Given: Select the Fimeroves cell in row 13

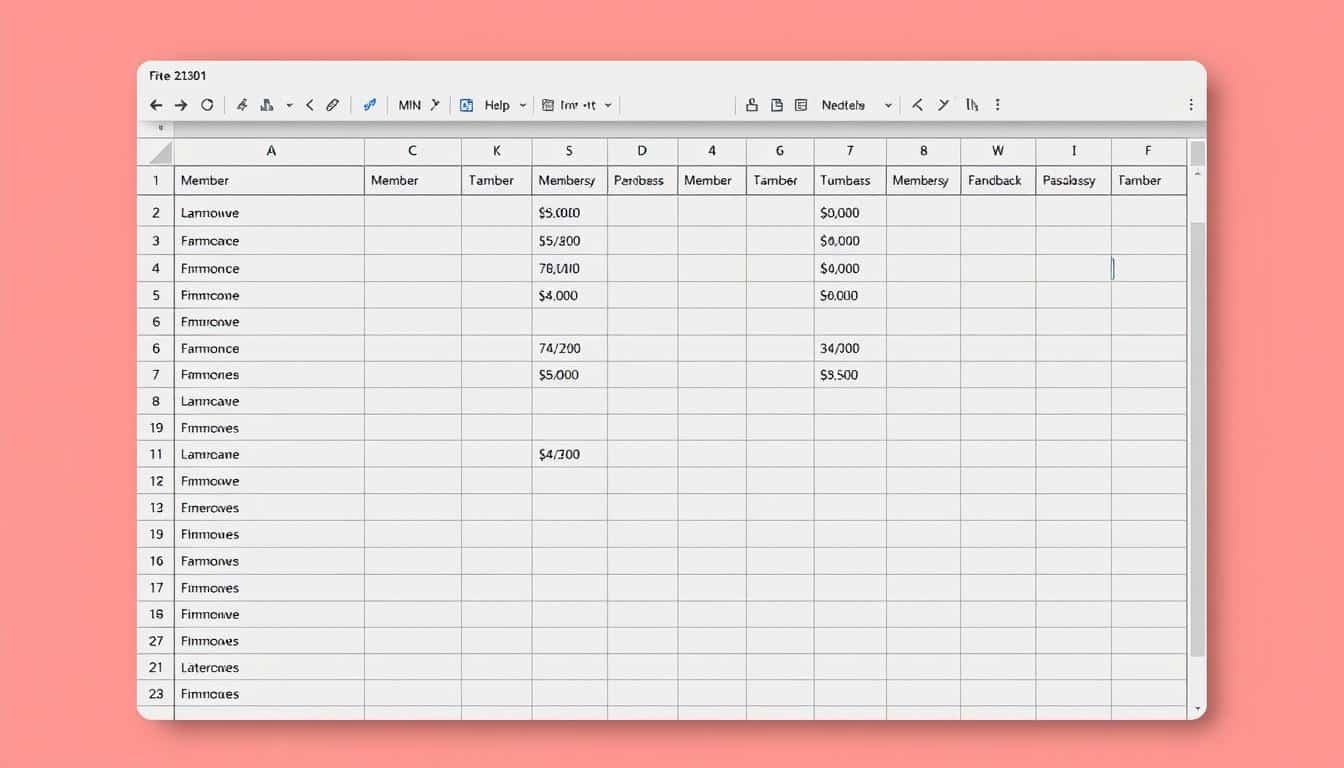Looking at the screenshot, I should [270, 508].
